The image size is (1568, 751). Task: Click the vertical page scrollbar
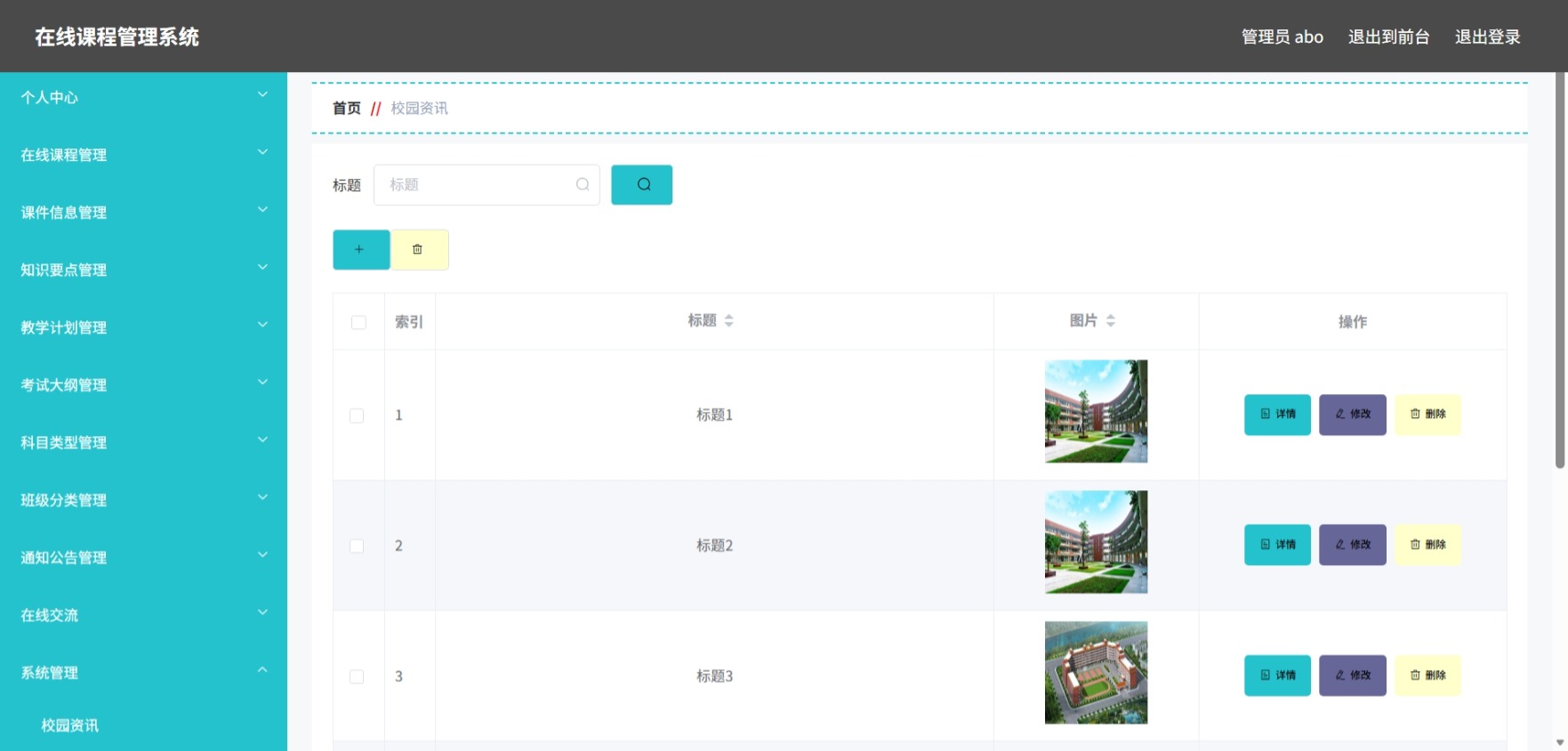tap(1560, 271)
